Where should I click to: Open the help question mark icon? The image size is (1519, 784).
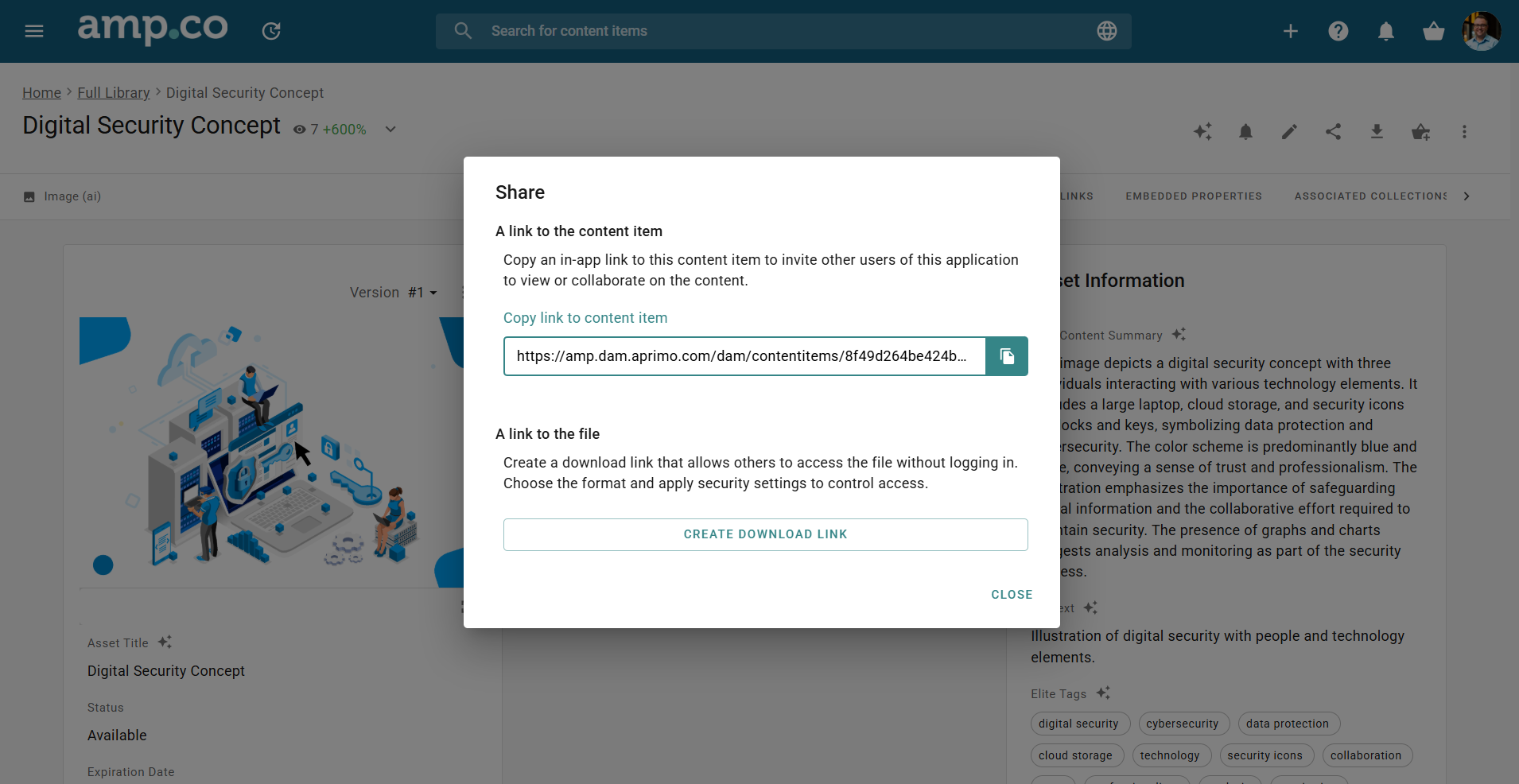click(x=1338, y=31)
